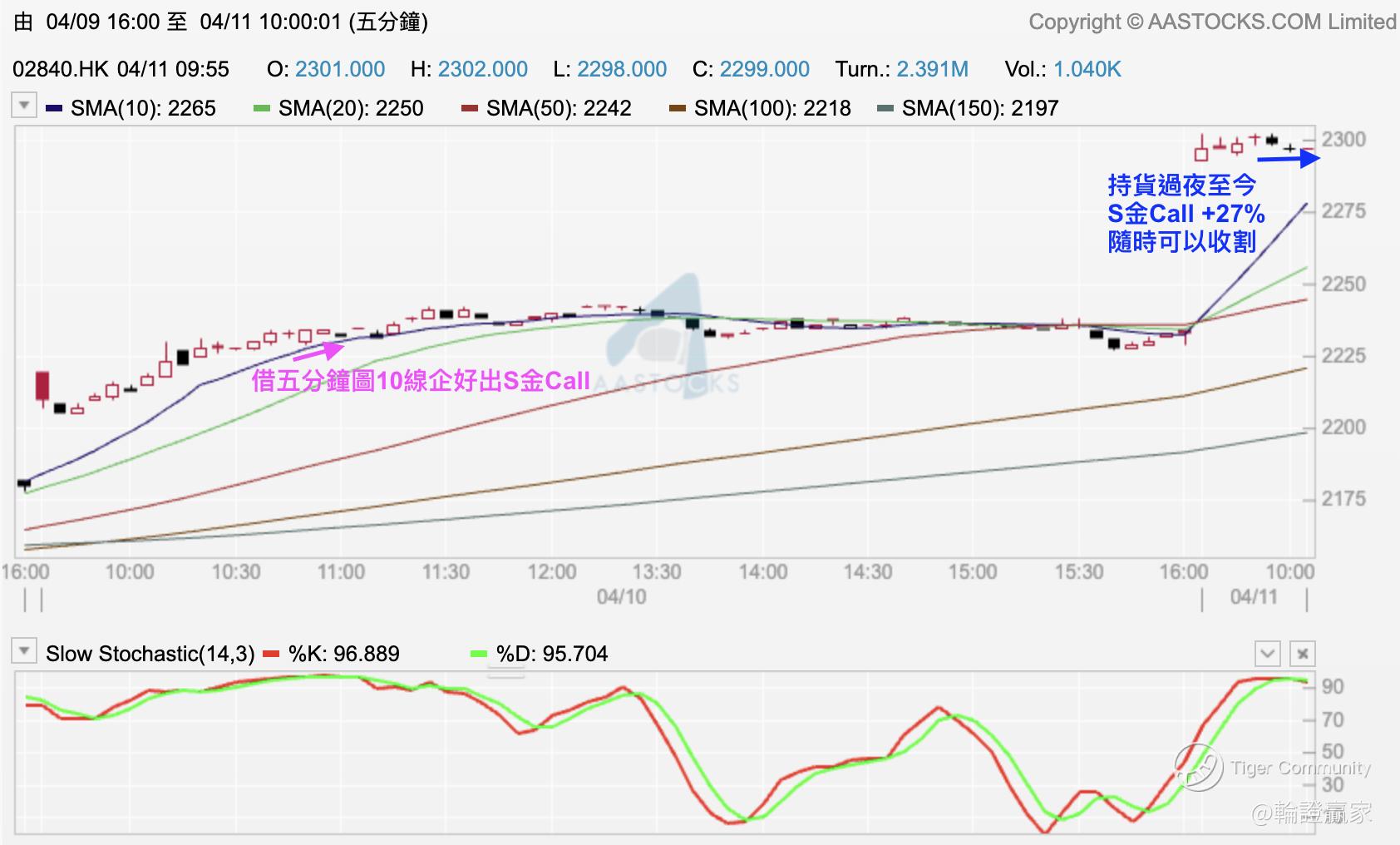Image resolution: width=1400 pixels, height=845 pixels.
Task: Click the 14:30 time axis label
Action: tap(868, 572)
